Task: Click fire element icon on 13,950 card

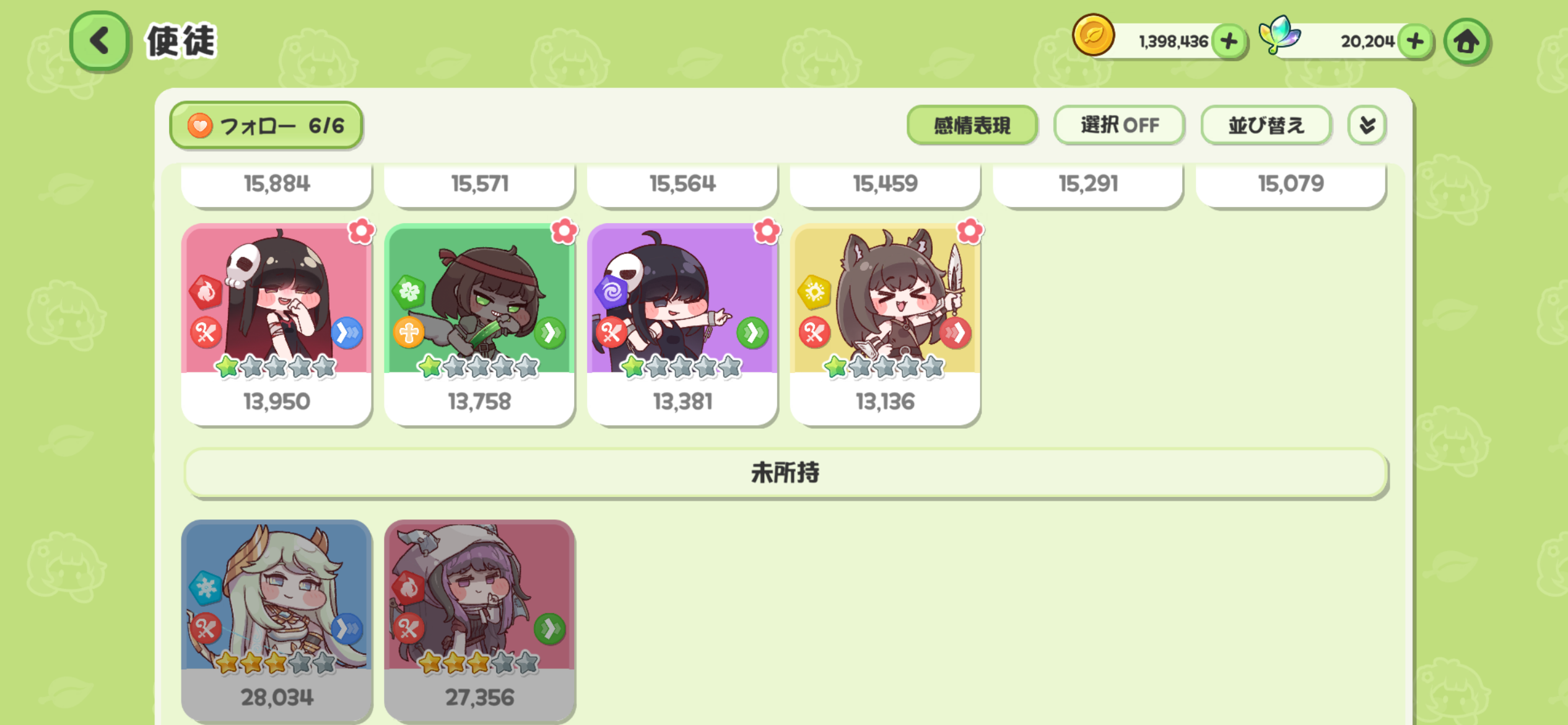Action: pos(206,292)
